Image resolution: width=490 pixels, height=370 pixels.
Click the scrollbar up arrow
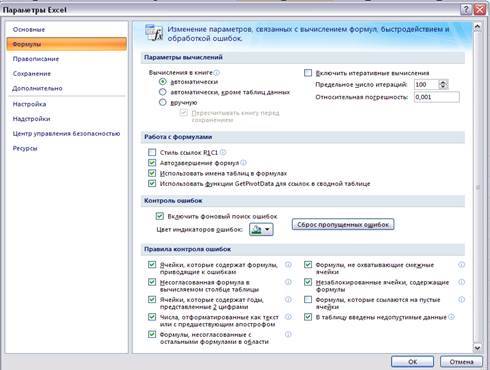[477, 27]
